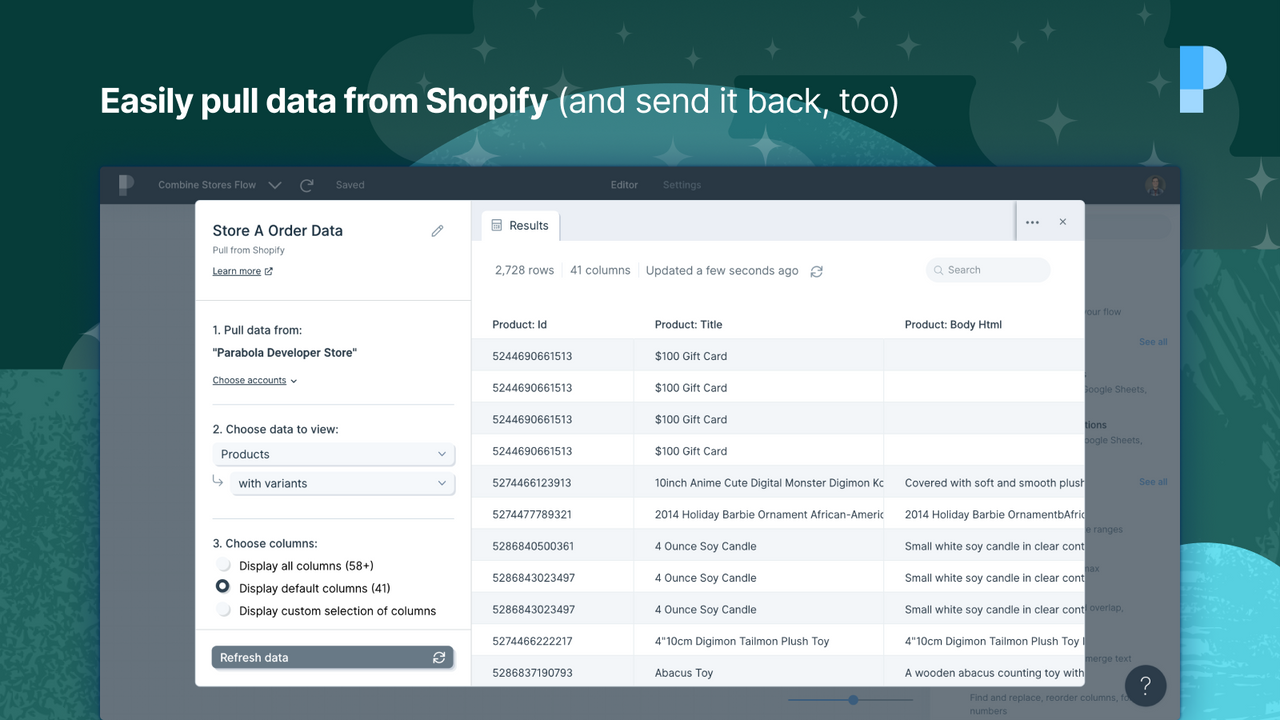
Task: Select Display default columns (41)
Action: pos(223,587)
